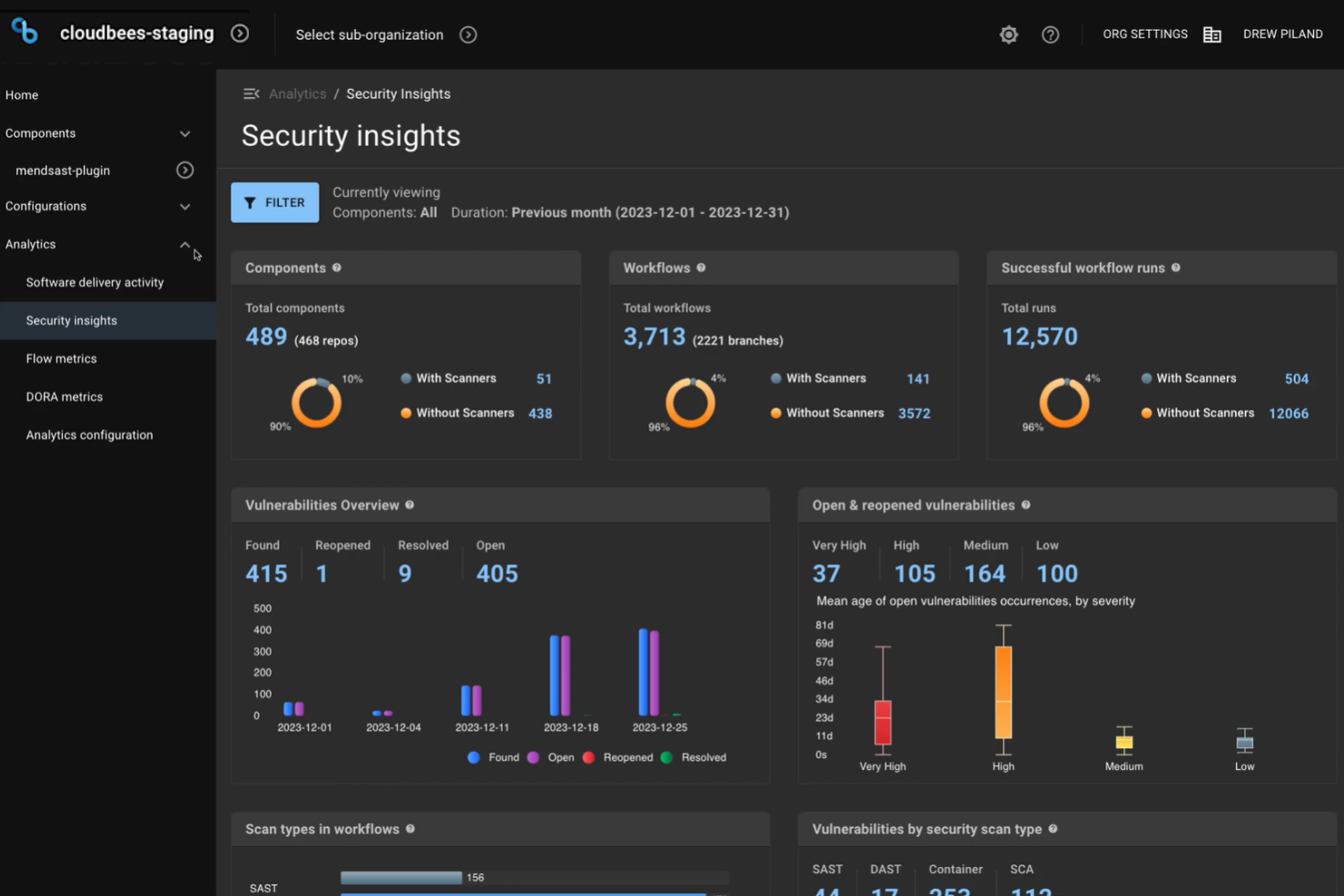1344x896 pixels.
Task: Click the ORG SETTINGS link
Action: [x=1144, y=34]
